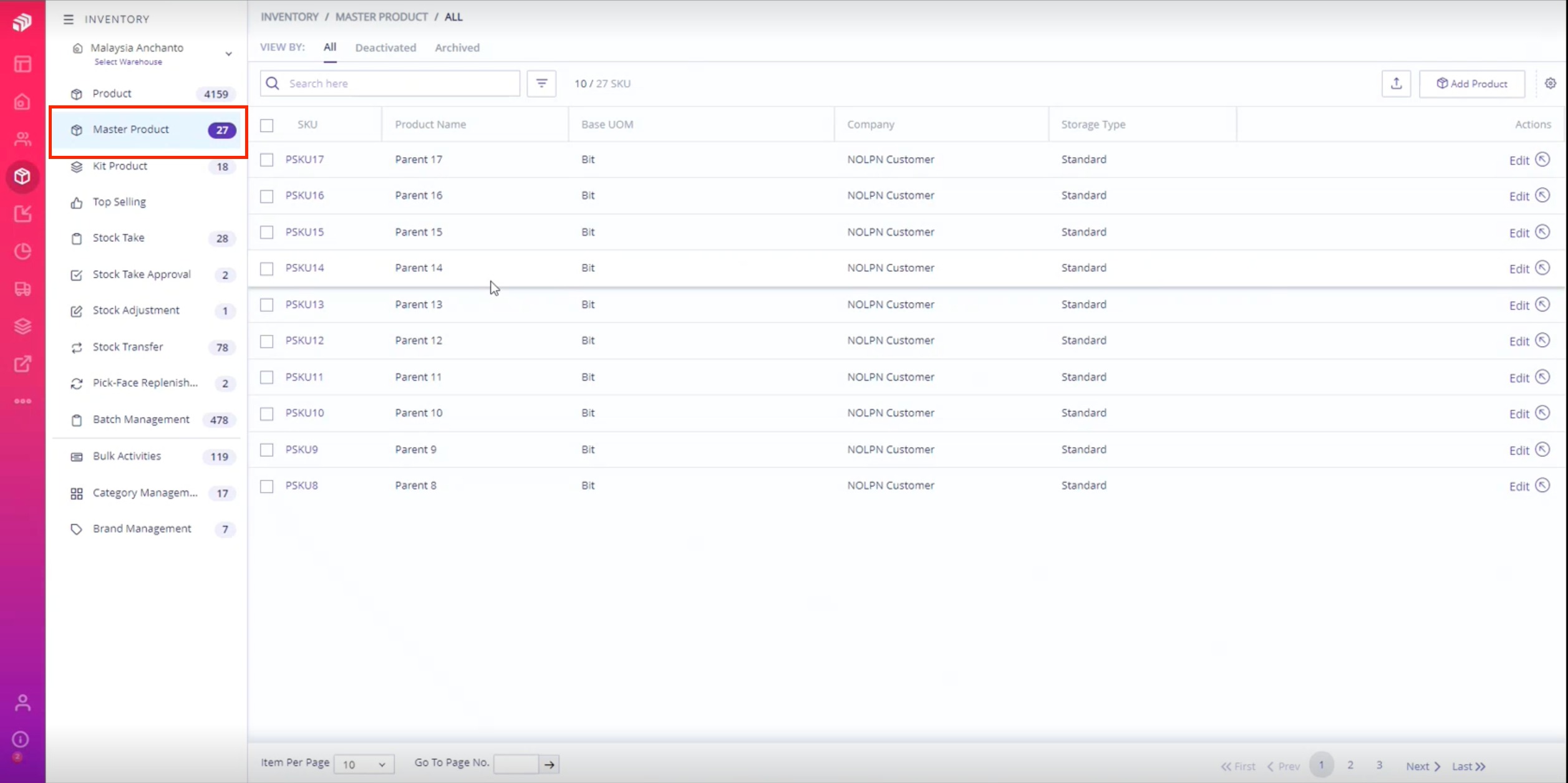1568x783 pixels.
Task: Open the Archived view tab
Action: click(457, 47)
